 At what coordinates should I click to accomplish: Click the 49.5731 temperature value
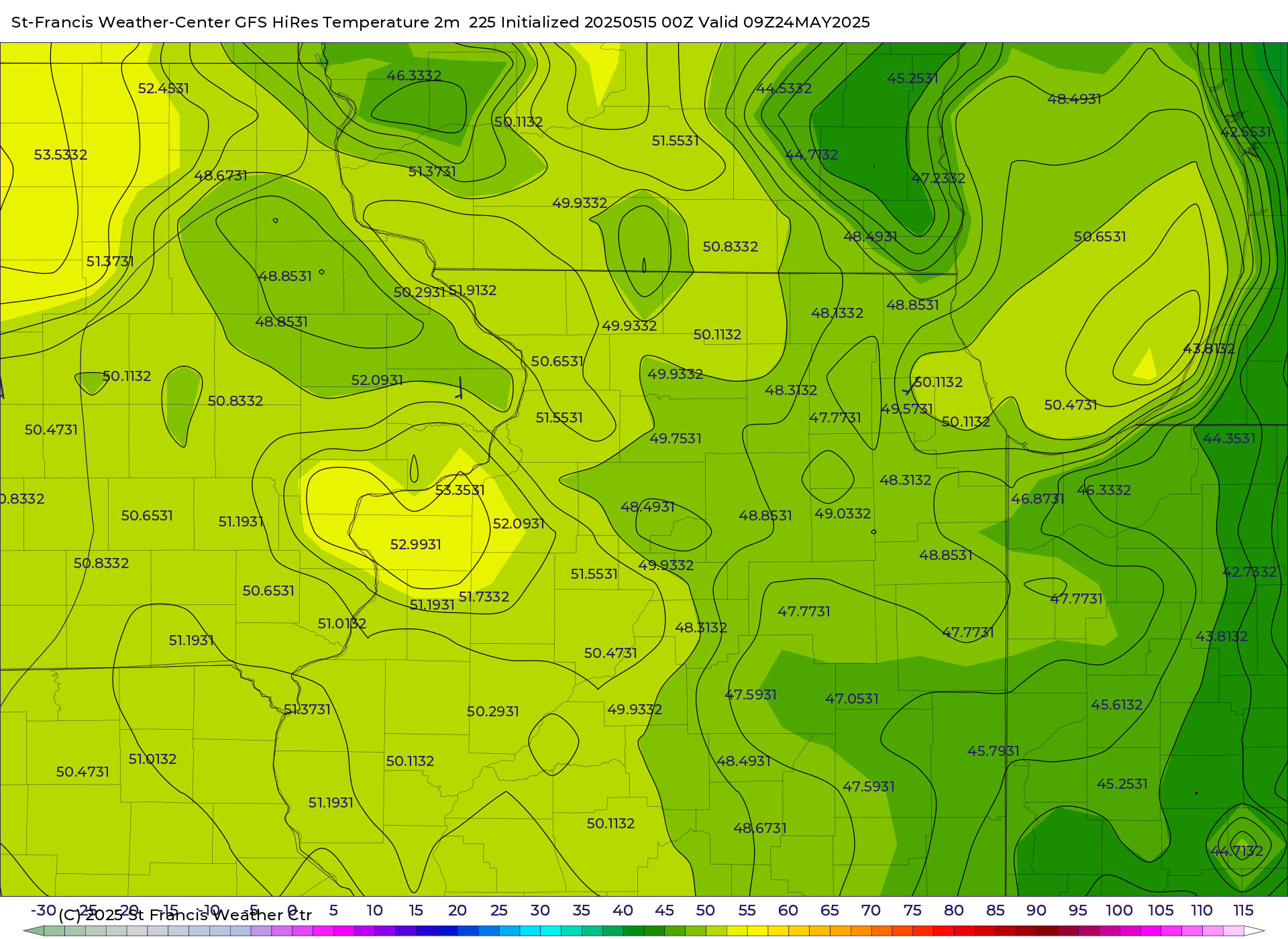tap(906, 409)
